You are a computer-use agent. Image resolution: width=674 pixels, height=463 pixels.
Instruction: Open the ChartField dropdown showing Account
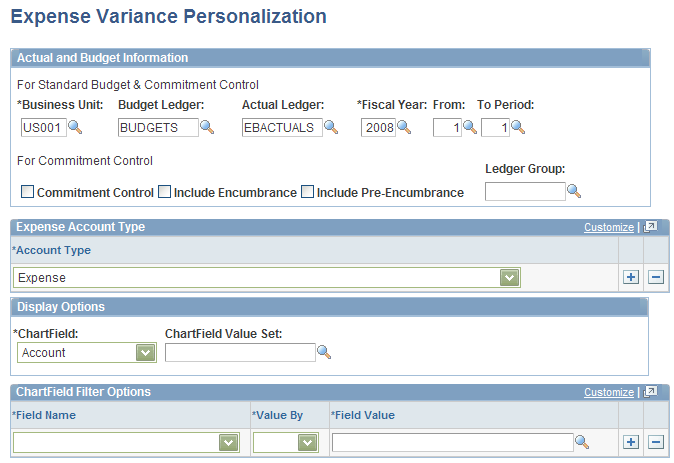pos(146,352)
